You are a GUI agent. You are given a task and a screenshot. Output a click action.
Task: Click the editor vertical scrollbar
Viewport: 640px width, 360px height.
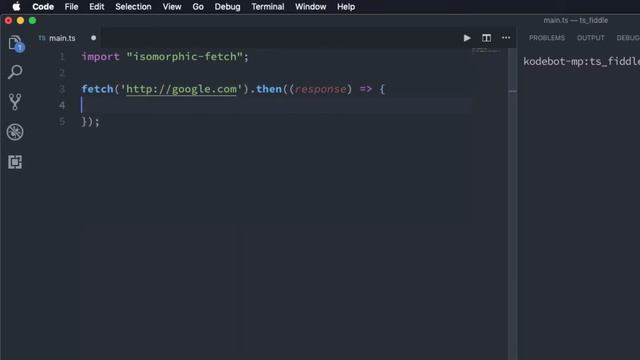click(513, 204)
